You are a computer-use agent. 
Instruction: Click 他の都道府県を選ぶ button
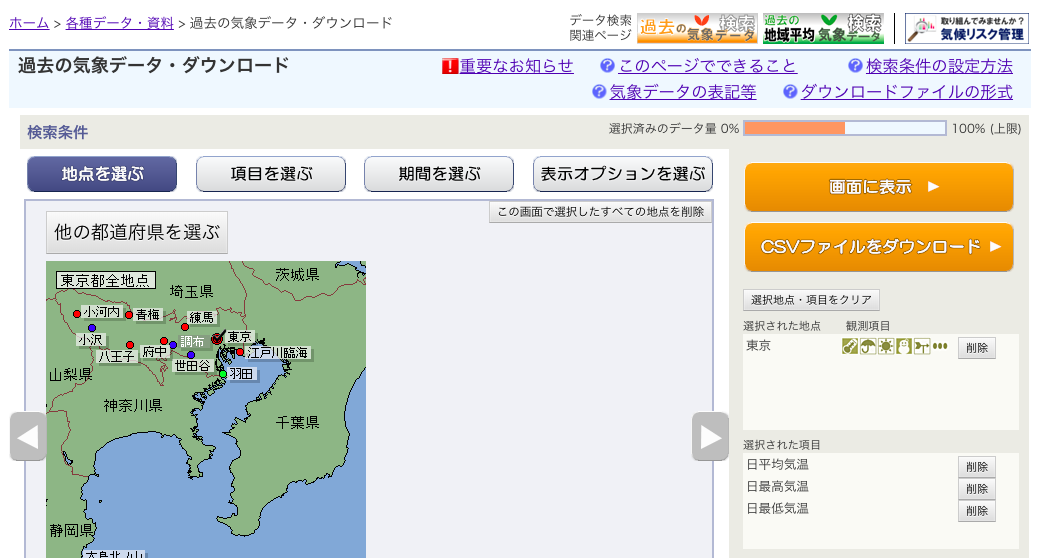coord(137,232)
